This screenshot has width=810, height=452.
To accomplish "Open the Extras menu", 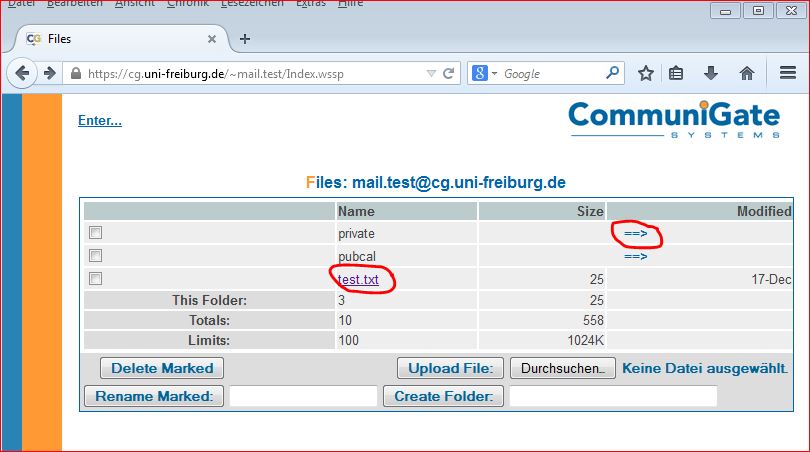I will 310,4.
